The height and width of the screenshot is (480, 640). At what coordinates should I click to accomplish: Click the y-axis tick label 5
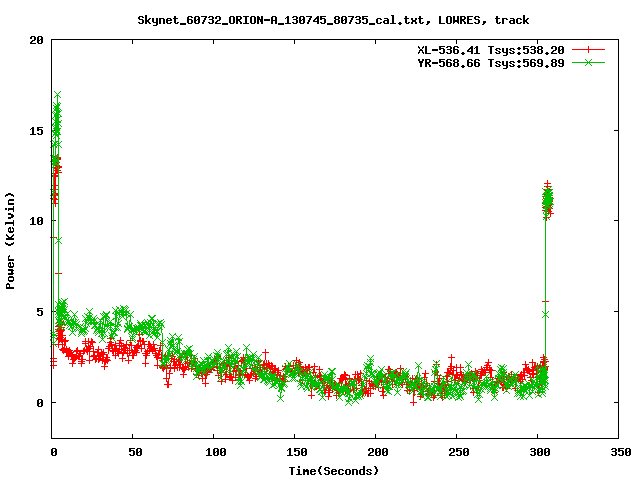40,312
